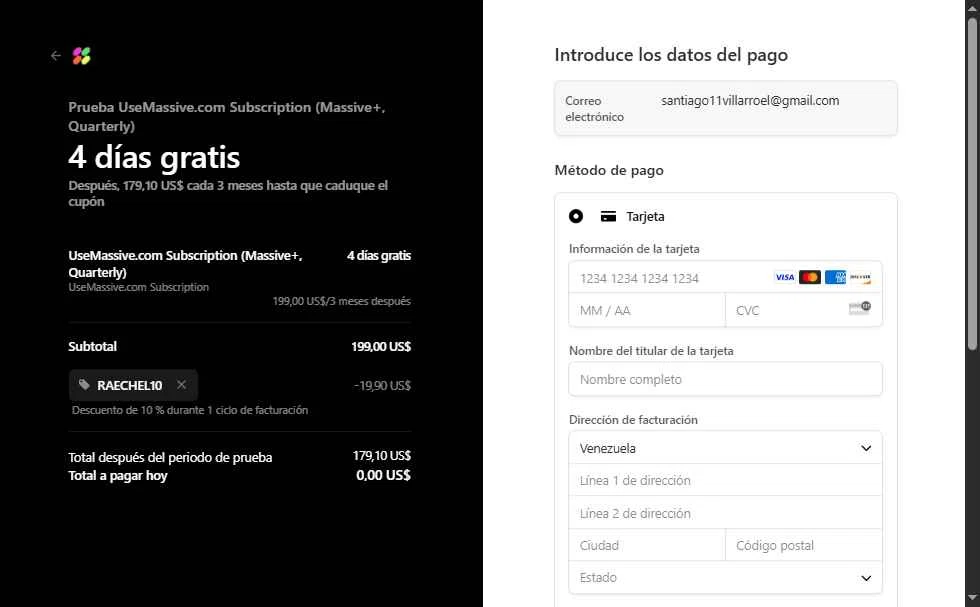Open the Estado dropdown
This screenshot has width=980, height=607.
[725, 578]
